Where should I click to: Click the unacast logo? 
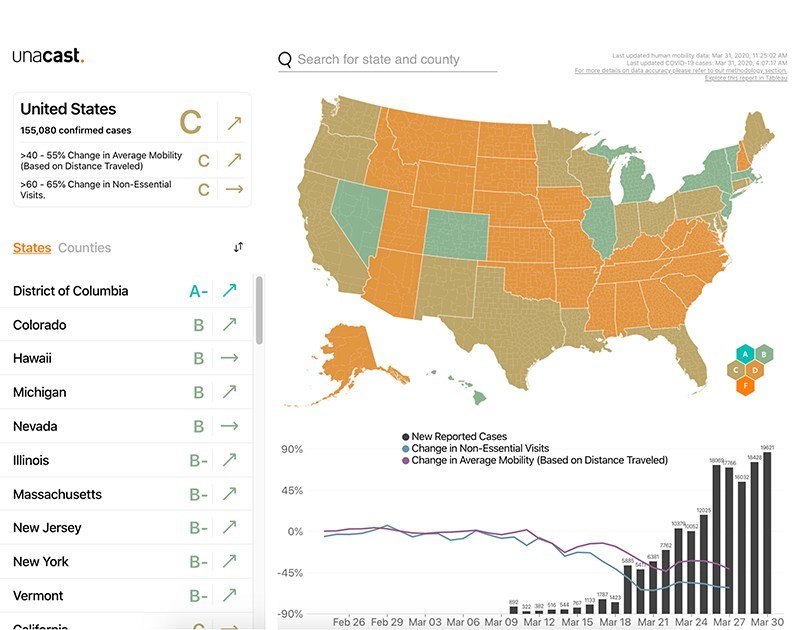tap(48, 57)
